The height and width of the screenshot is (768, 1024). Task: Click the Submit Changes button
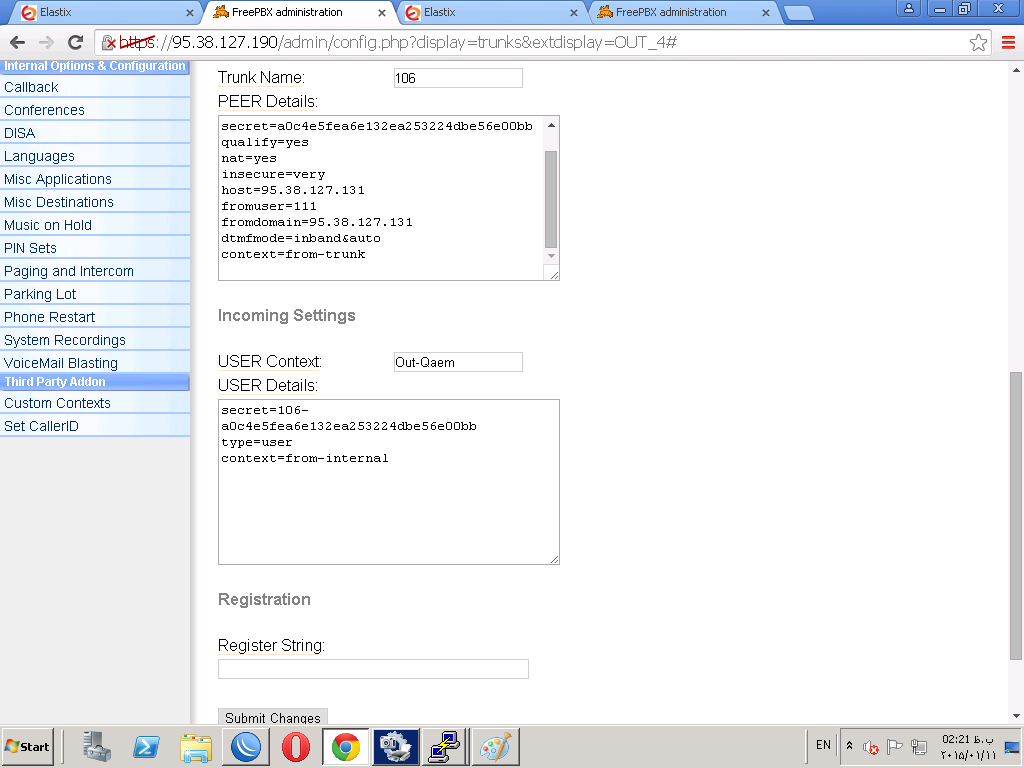click(x=272, y=717)
